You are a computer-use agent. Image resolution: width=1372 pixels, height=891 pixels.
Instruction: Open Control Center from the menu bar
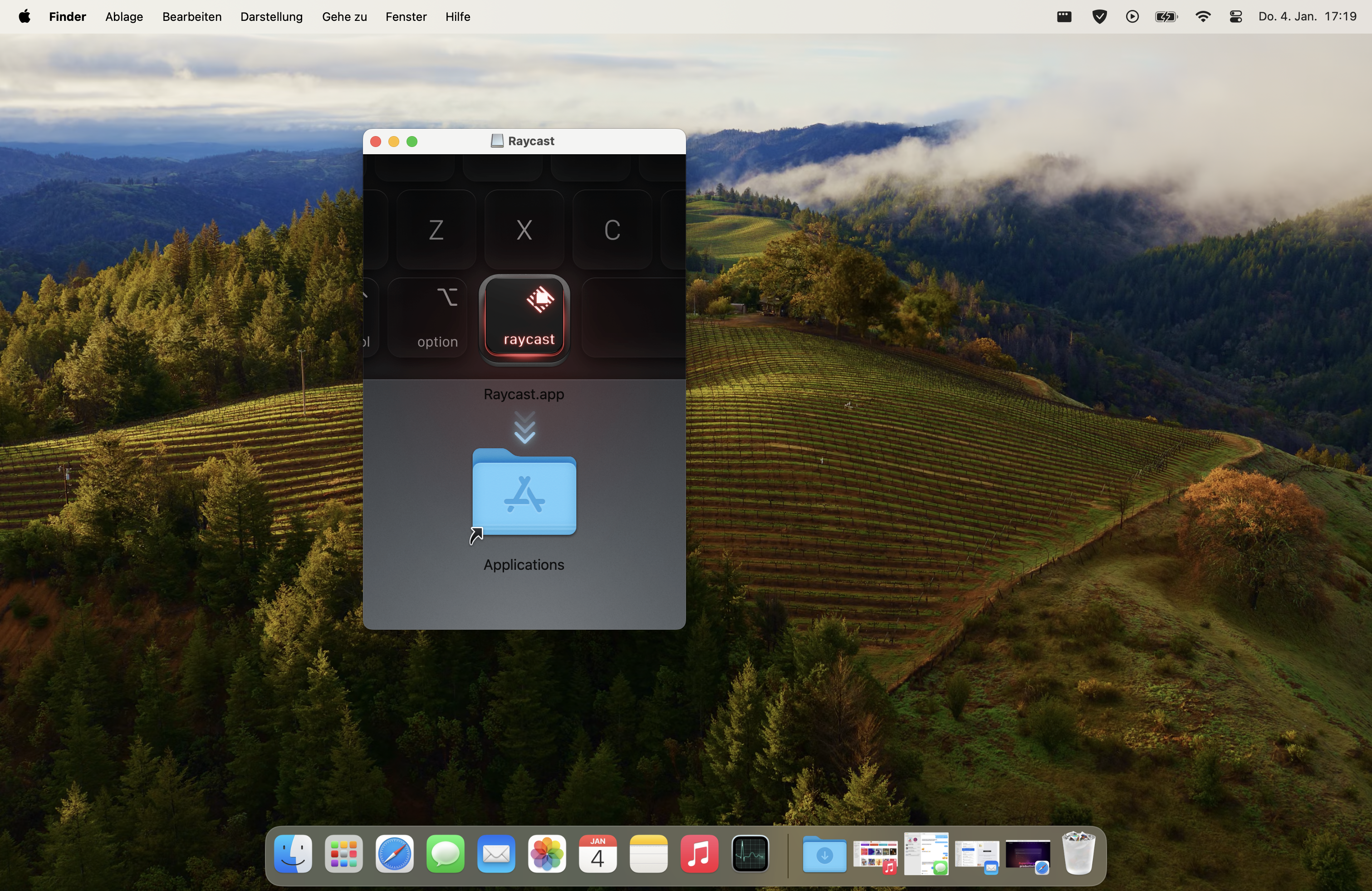1235,17
